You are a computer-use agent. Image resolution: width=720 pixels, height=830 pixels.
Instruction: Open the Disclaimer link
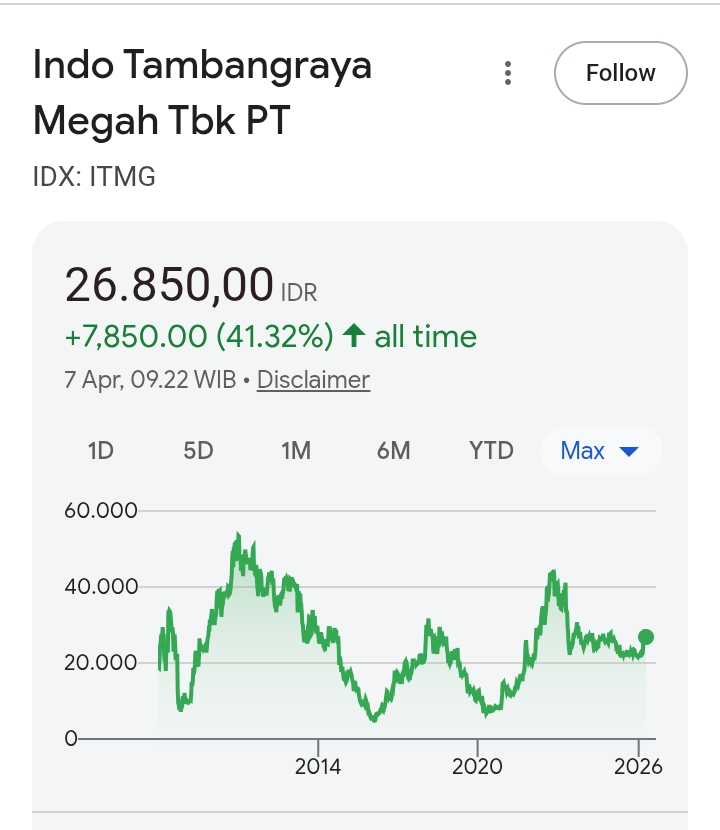(313, 380)
